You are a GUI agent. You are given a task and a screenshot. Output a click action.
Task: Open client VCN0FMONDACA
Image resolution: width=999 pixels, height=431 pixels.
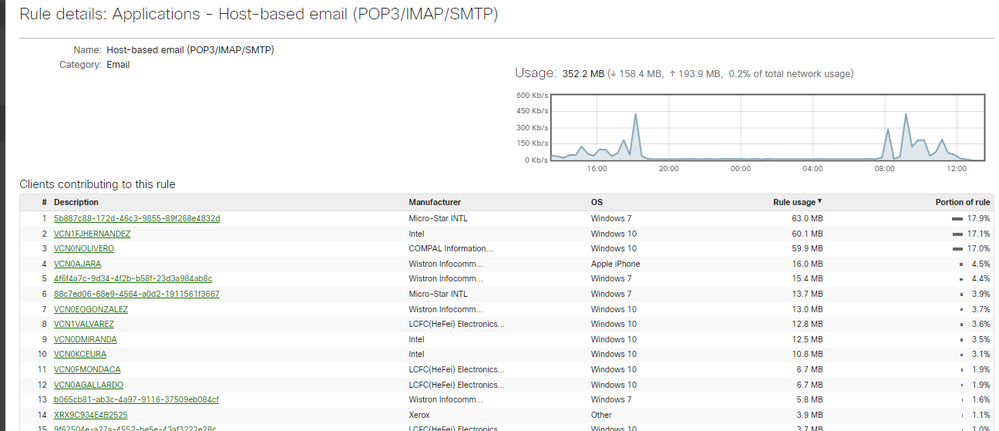tap(87, 370)
